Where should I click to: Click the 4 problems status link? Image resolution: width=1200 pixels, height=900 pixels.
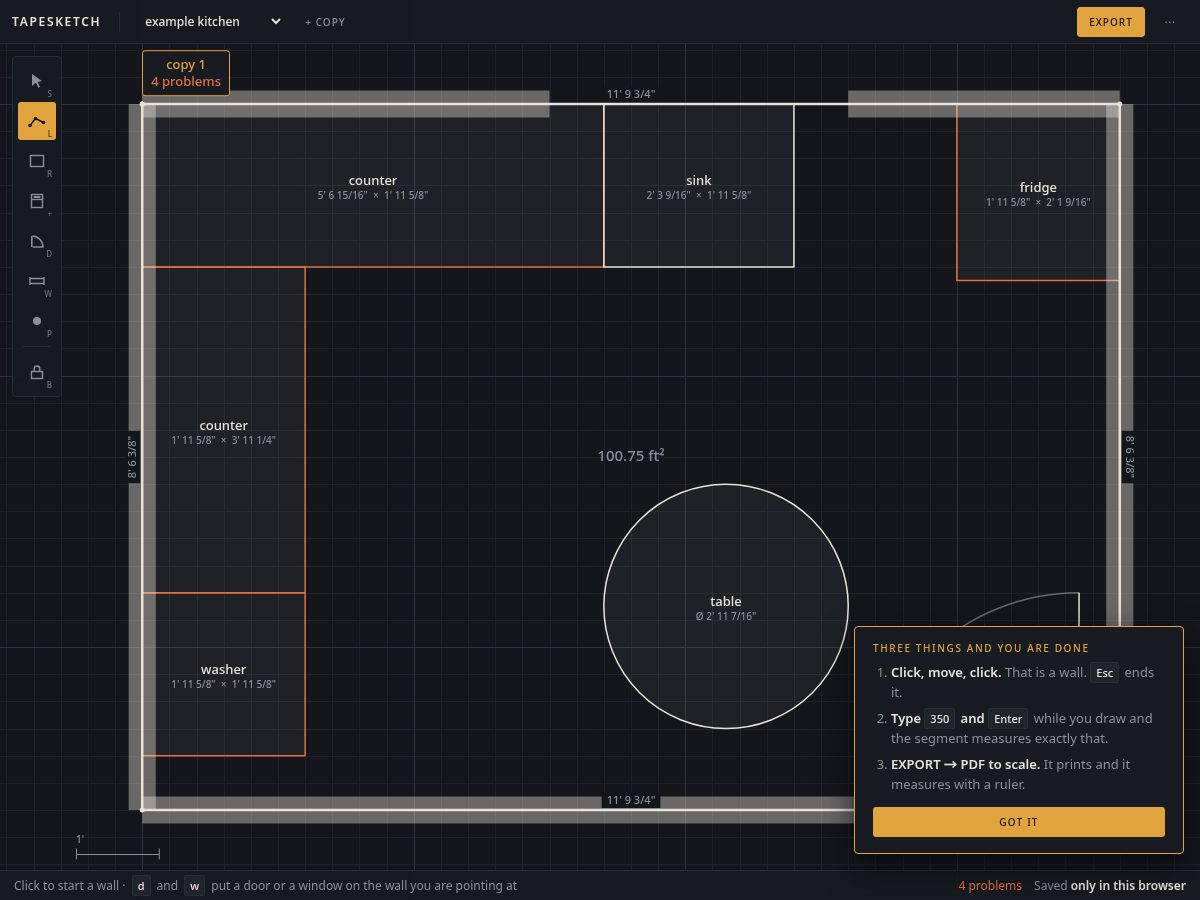[x=990, y=886]
